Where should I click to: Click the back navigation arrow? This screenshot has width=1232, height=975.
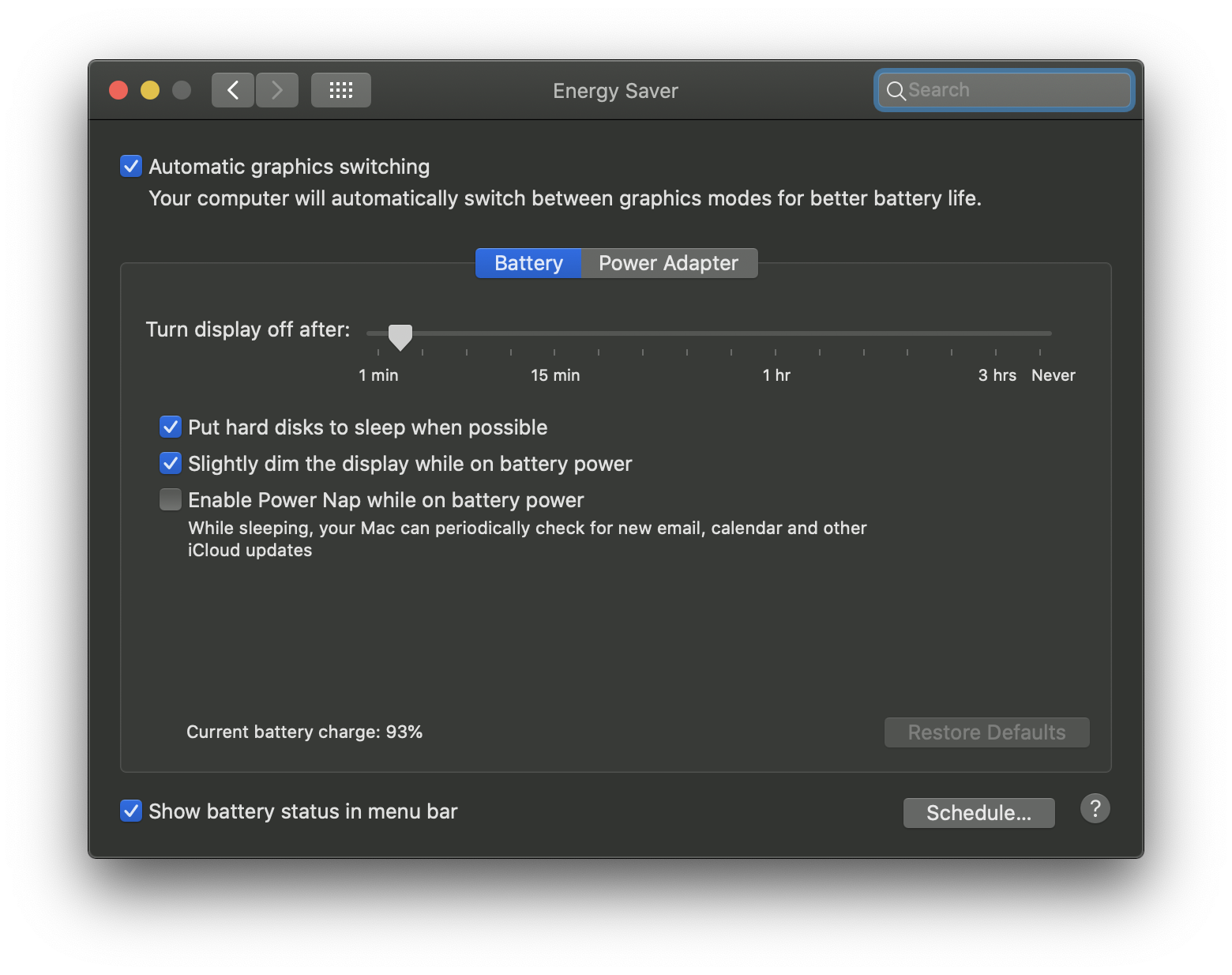coord(233,90)
